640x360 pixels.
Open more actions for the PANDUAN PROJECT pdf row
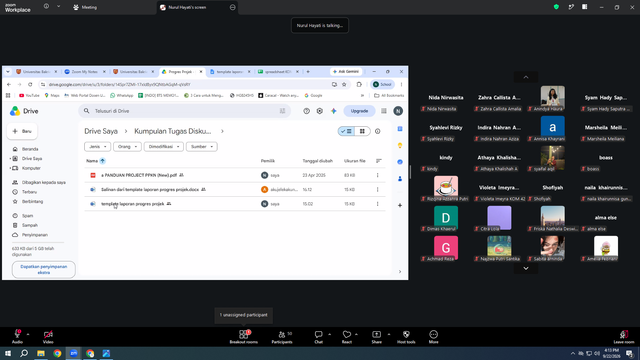click(x=378, y=175)
